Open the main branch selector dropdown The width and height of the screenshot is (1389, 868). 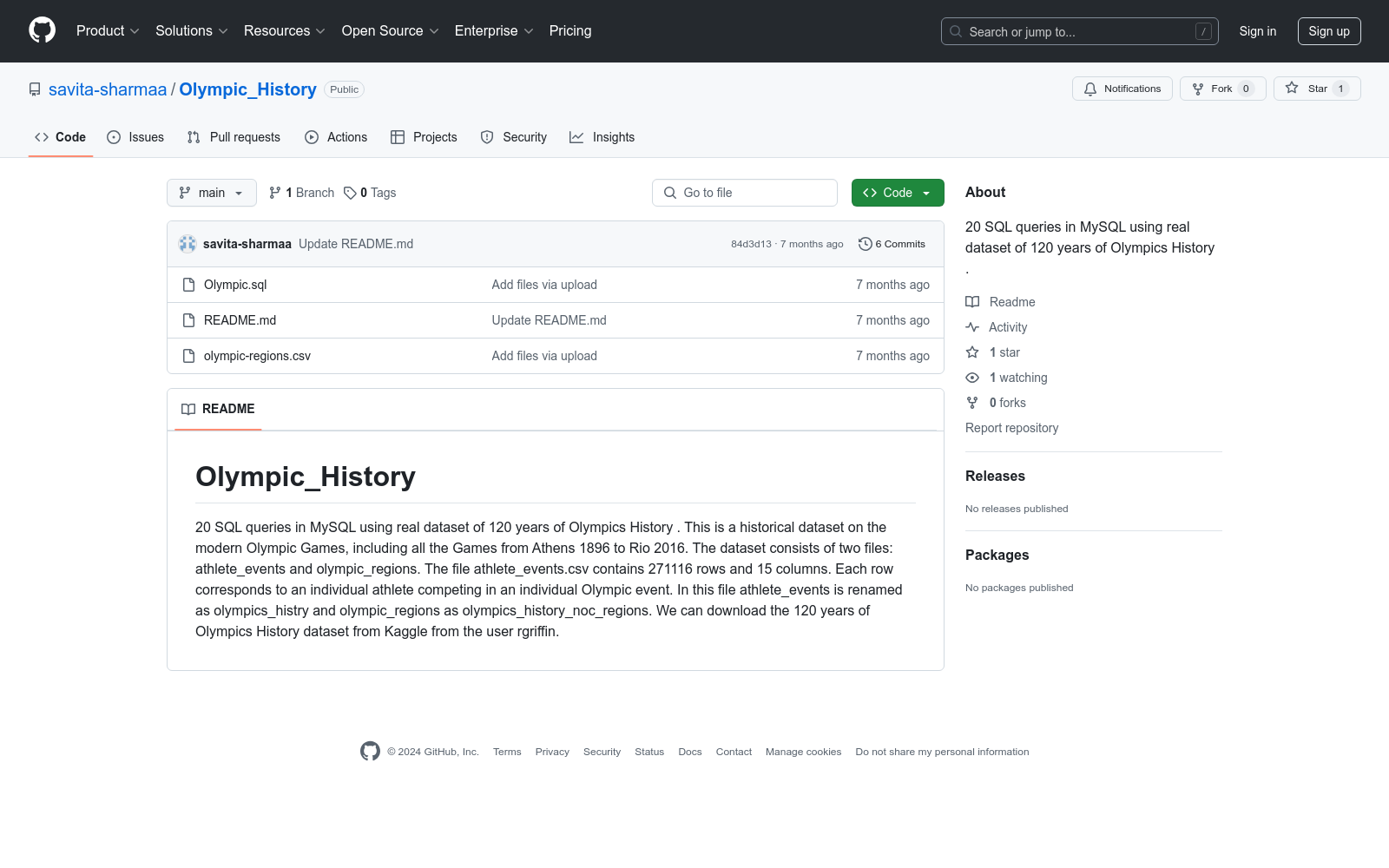(212, 193)
